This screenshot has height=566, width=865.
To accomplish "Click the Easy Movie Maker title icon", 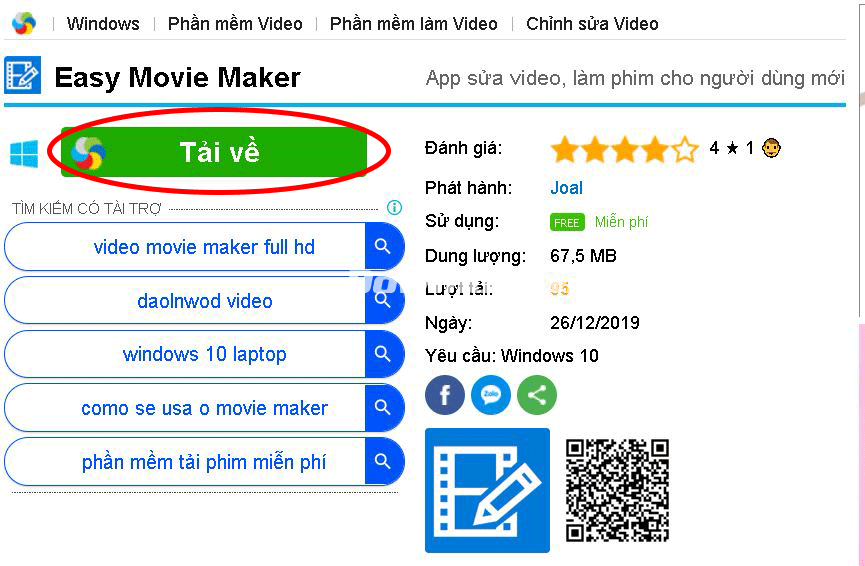I will 23,75.
